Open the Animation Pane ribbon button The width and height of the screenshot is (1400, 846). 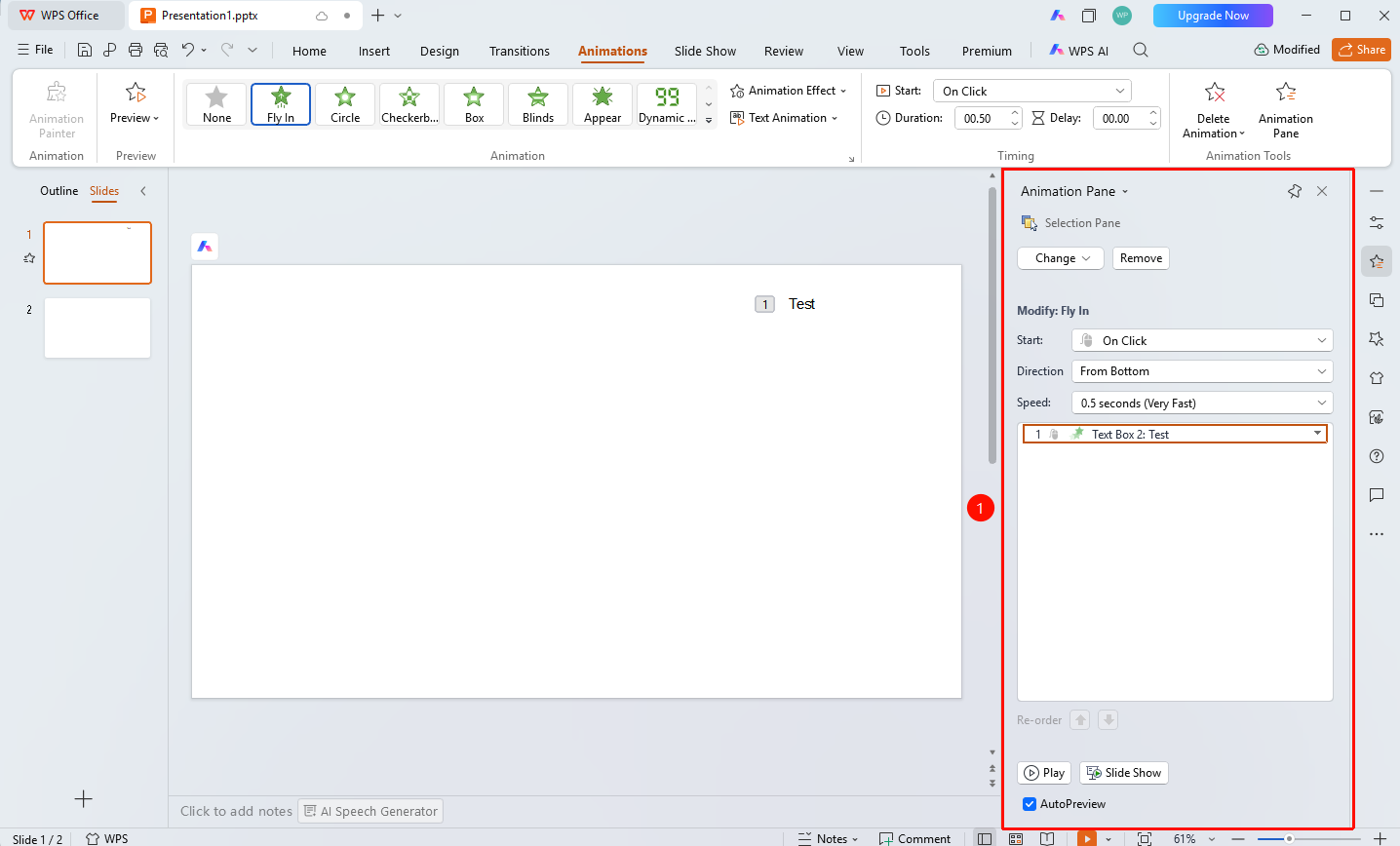pyautogui.click(x=1285, y=109)
